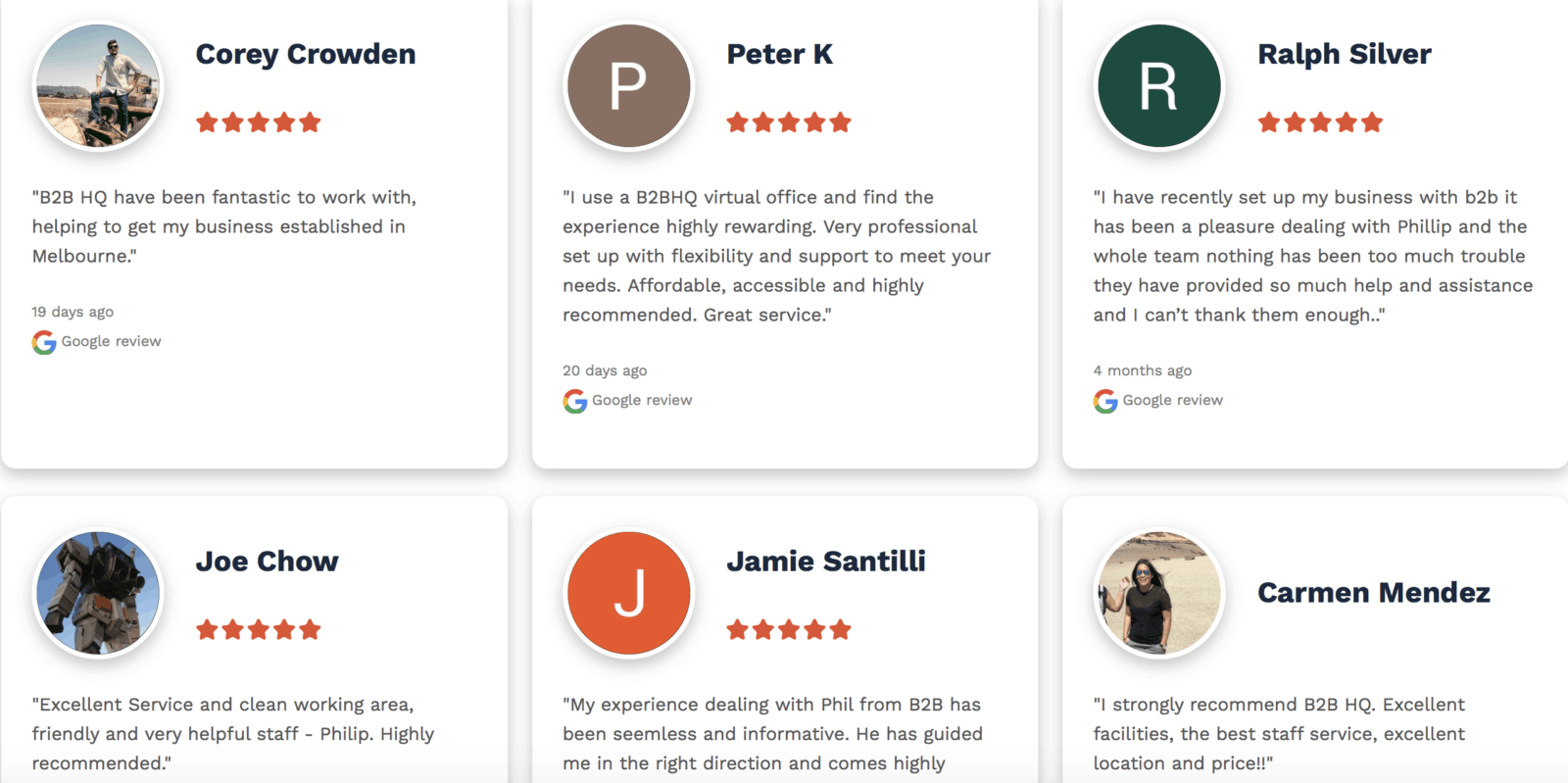The width and height of the screenshot is (1568, 783).
Task: Click Carmen Mendez's reviewer name
Action: tap(1372, 592)
